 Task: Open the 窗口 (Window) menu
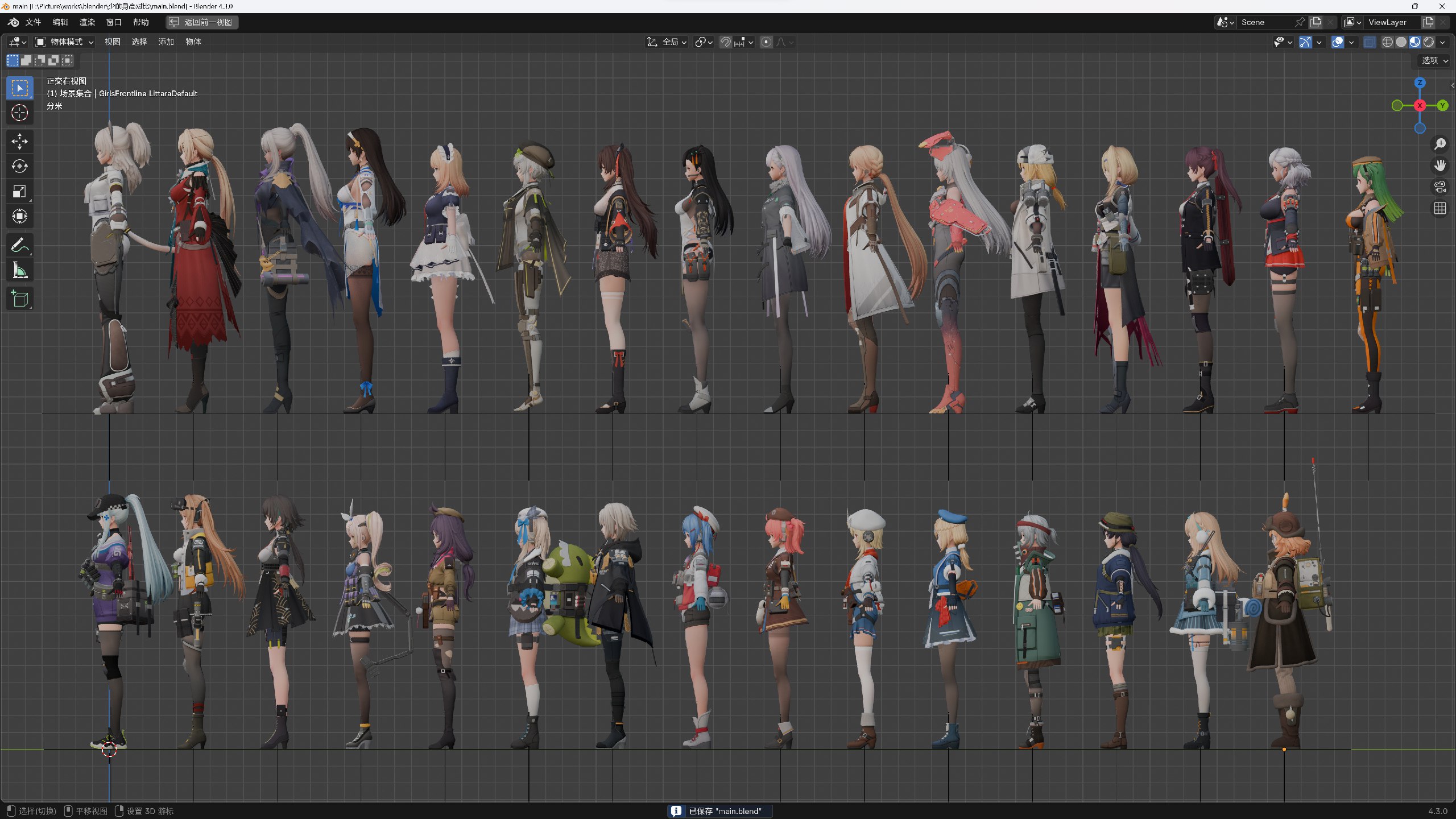point(114,22)
